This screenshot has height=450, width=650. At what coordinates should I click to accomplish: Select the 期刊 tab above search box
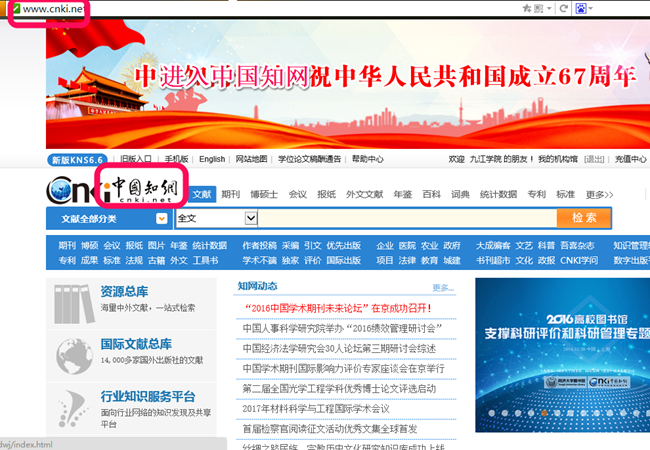coord(230,194)
